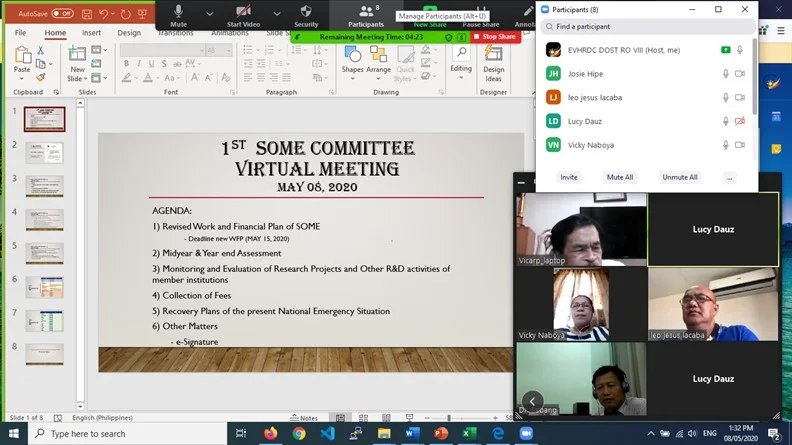This screenshot has width=792, height=445.
Task: Insert a New Slide
Action: [x=77, y=54]
